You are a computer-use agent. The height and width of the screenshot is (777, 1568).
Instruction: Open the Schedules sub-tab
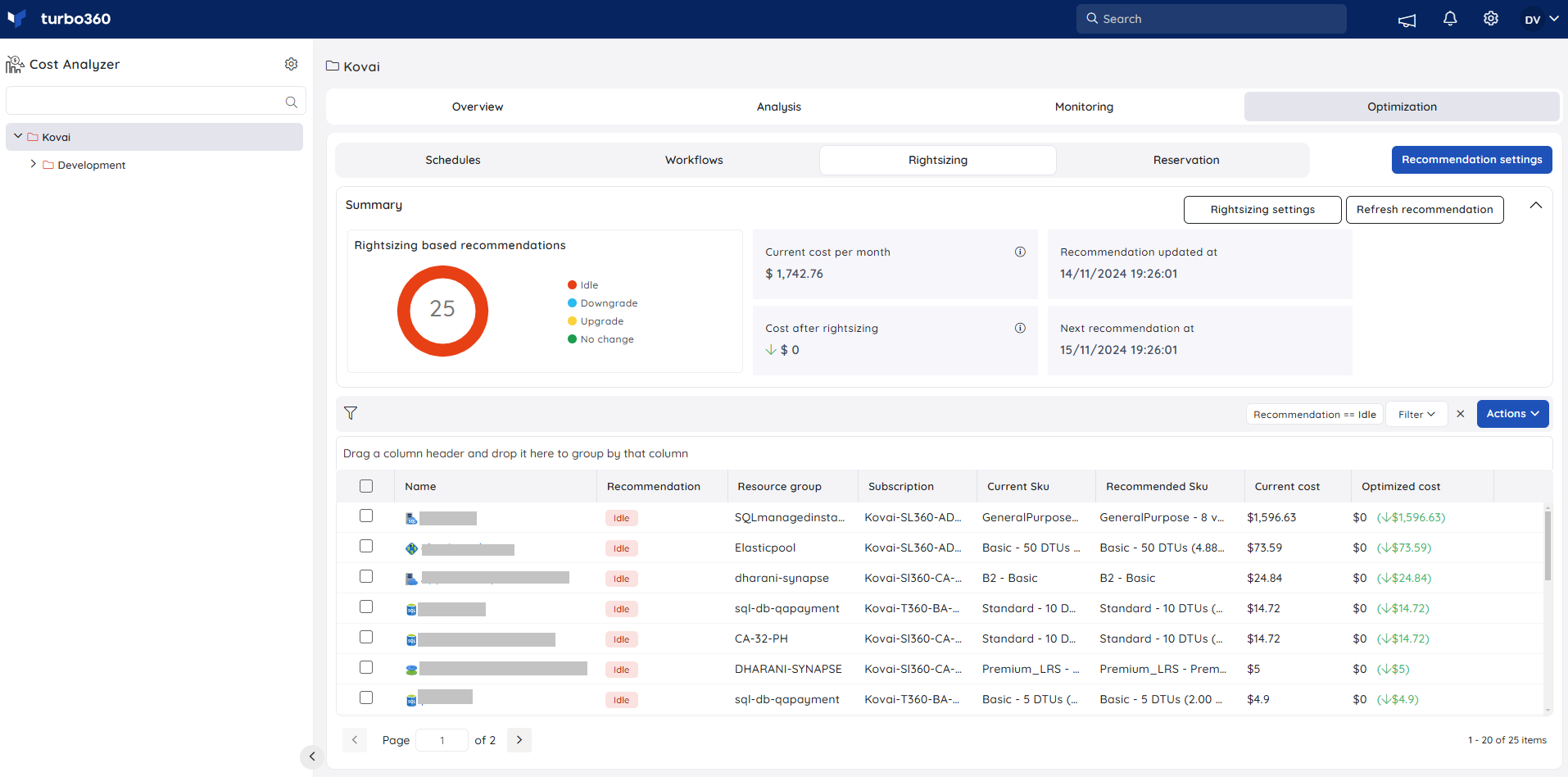tap(453, 160)
